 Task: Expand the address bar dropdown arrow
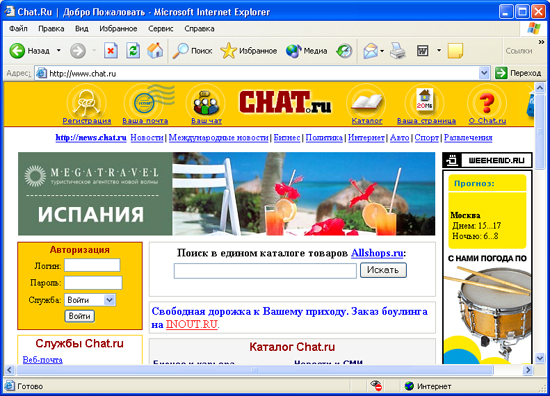484,73
